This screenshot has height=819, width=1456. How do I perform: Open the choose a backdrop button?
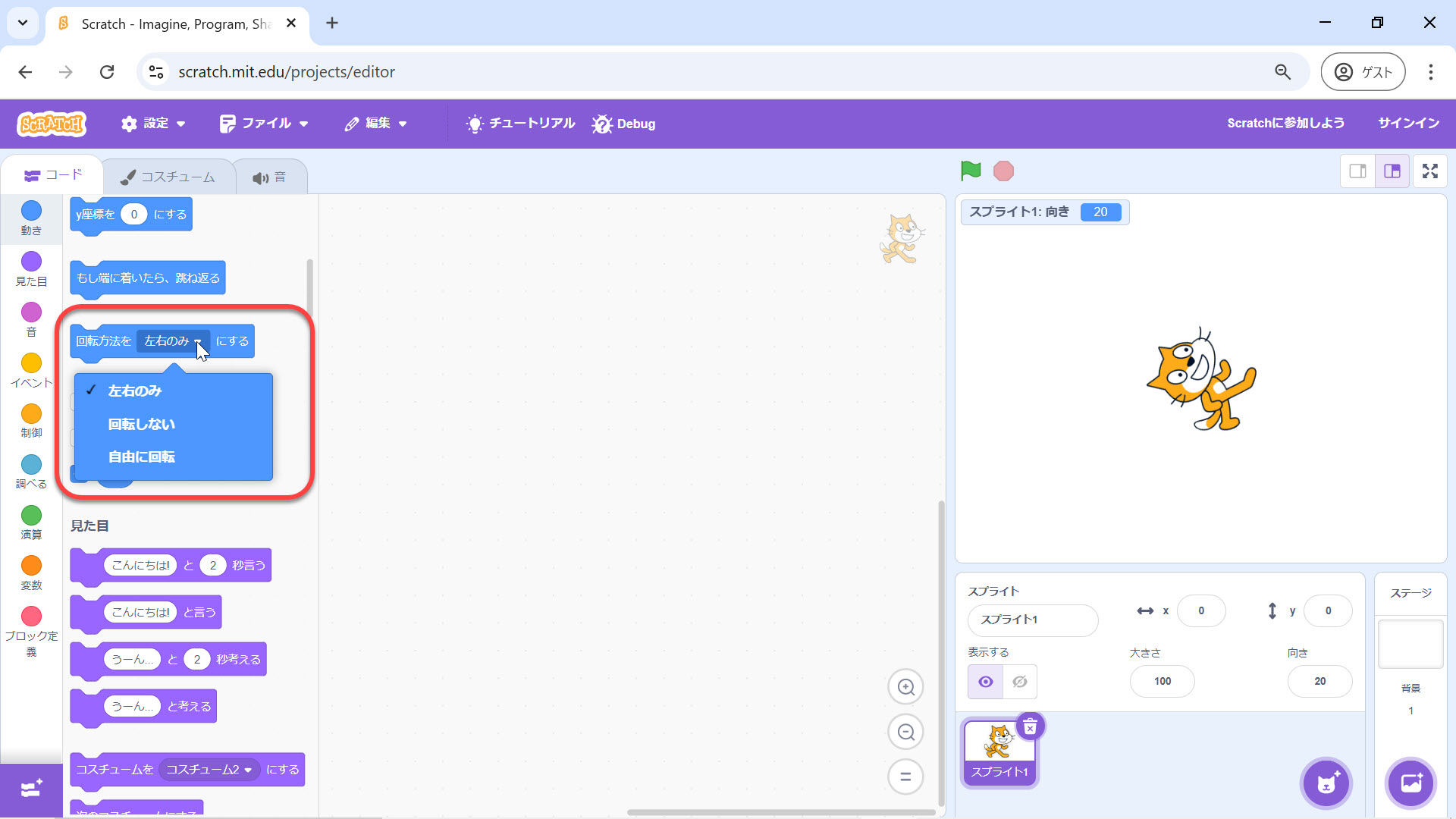[1410, 783]
